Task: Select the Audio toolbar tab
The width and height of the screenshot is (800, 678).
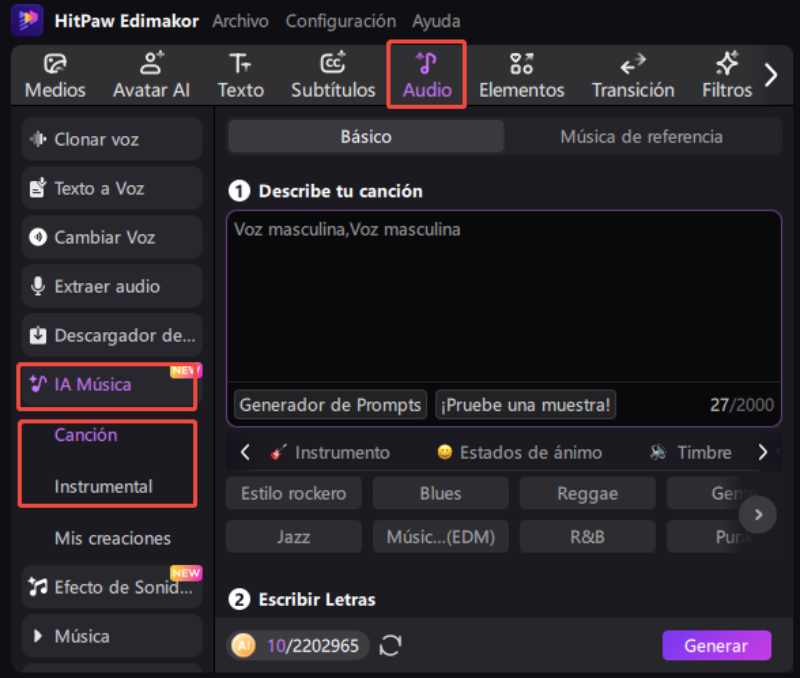Action: pos(427,76)
